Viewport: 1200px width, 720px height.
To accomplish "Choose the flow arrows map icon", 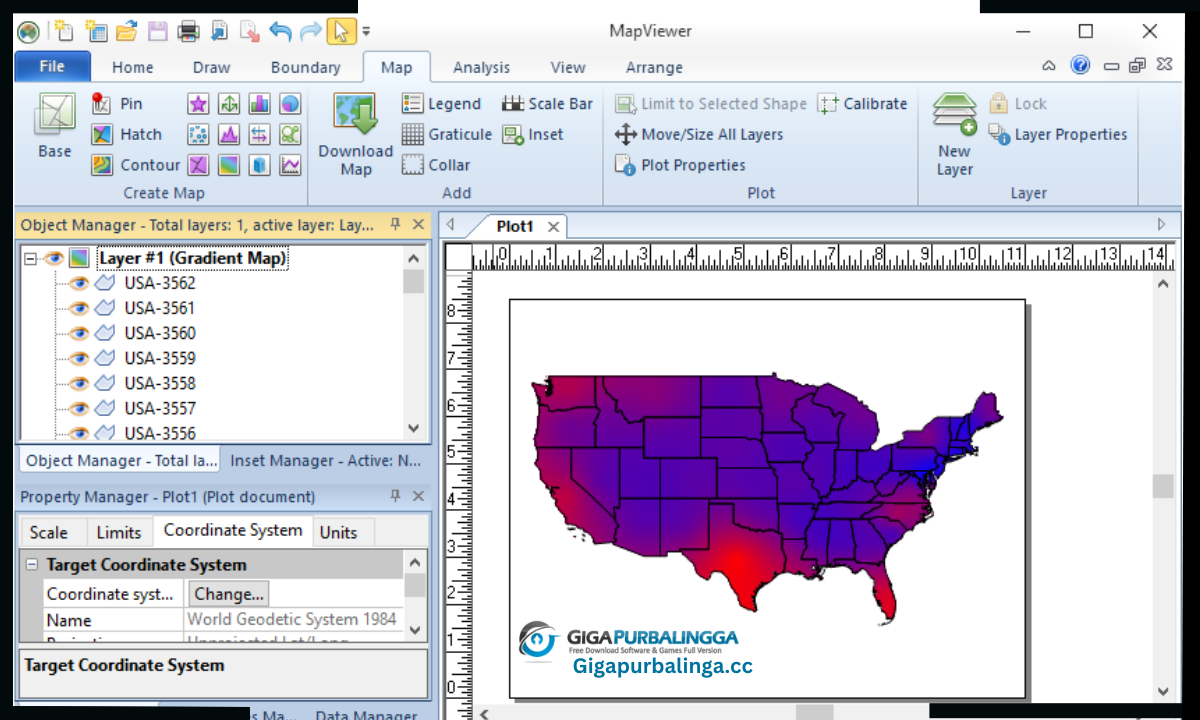I will click(x=260, y=134).
